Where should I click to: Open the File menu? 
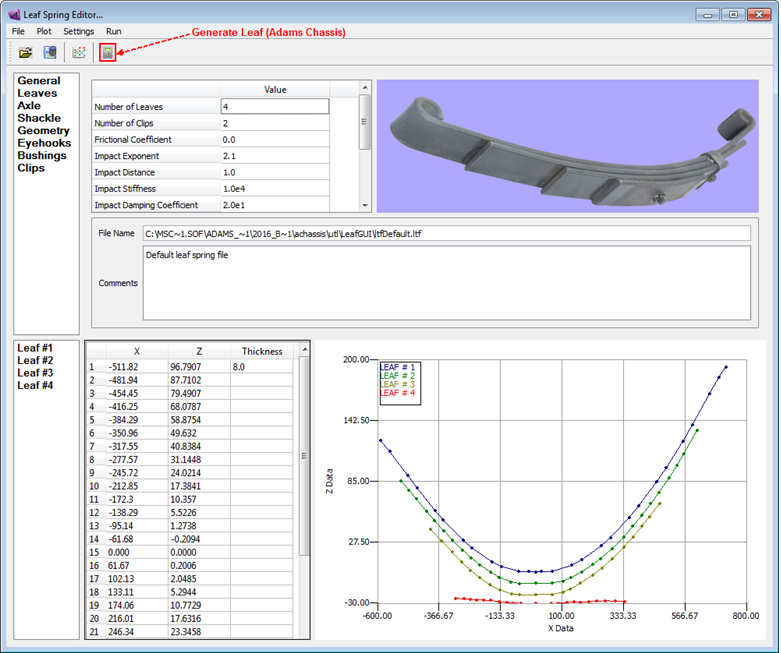pyautogui.click(x=18, y=31)
